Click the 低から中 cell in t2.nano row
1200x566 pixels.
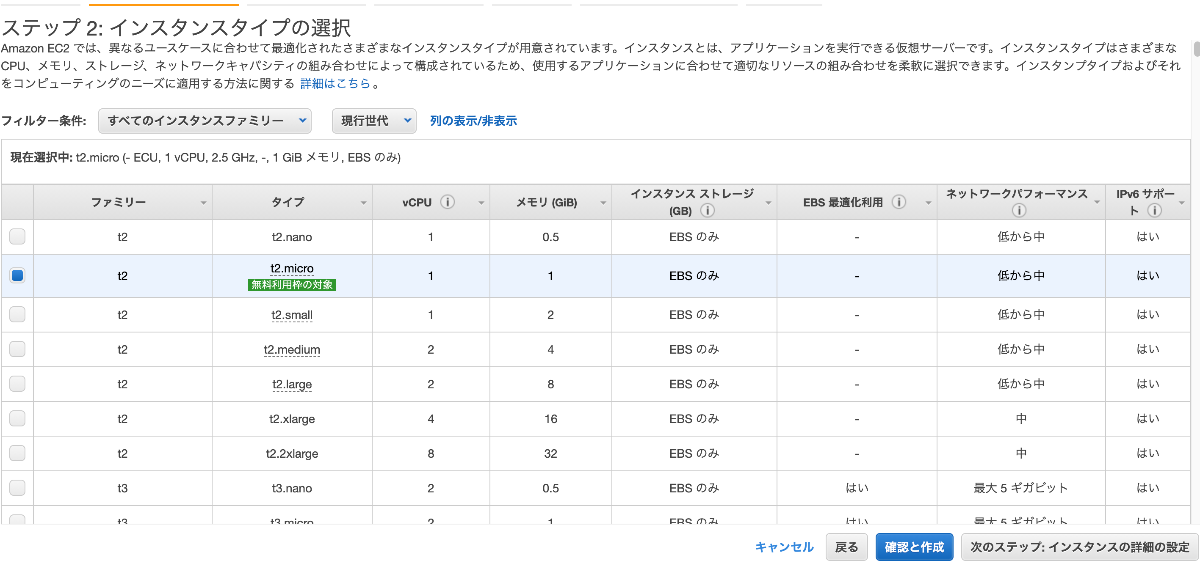pyautogui.click(x=1021, y=237)
